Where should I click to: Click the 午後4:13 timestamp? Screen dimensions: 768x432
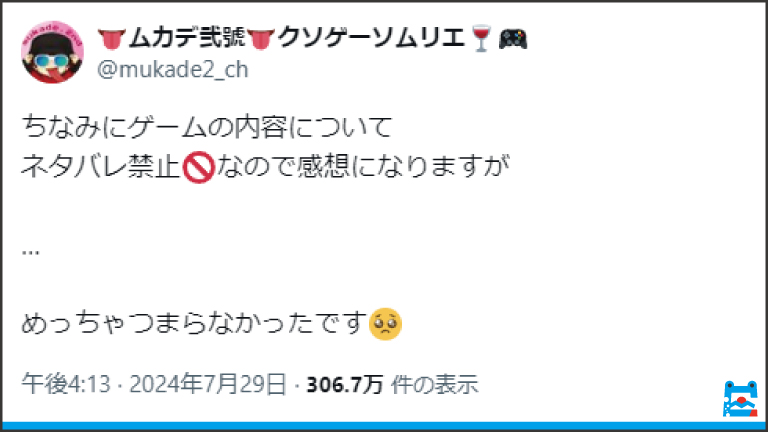tap(66, 384)
